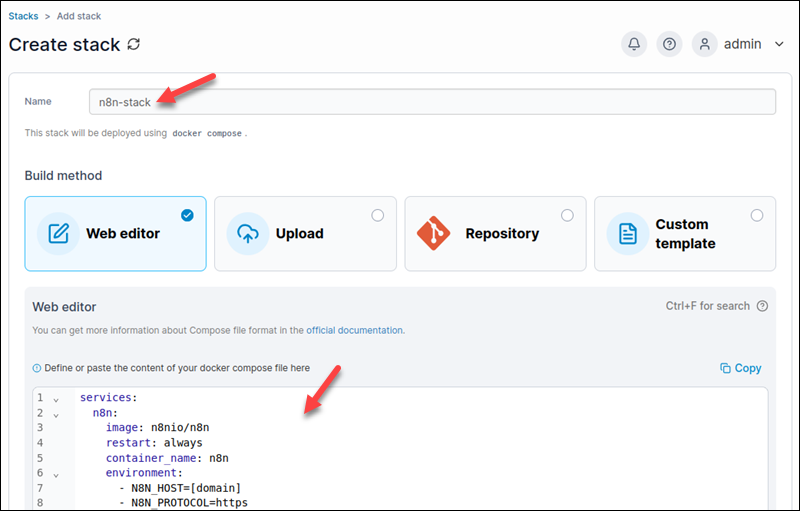
Task: Open the help question mark icon
Action: click(x=669, y=44)
